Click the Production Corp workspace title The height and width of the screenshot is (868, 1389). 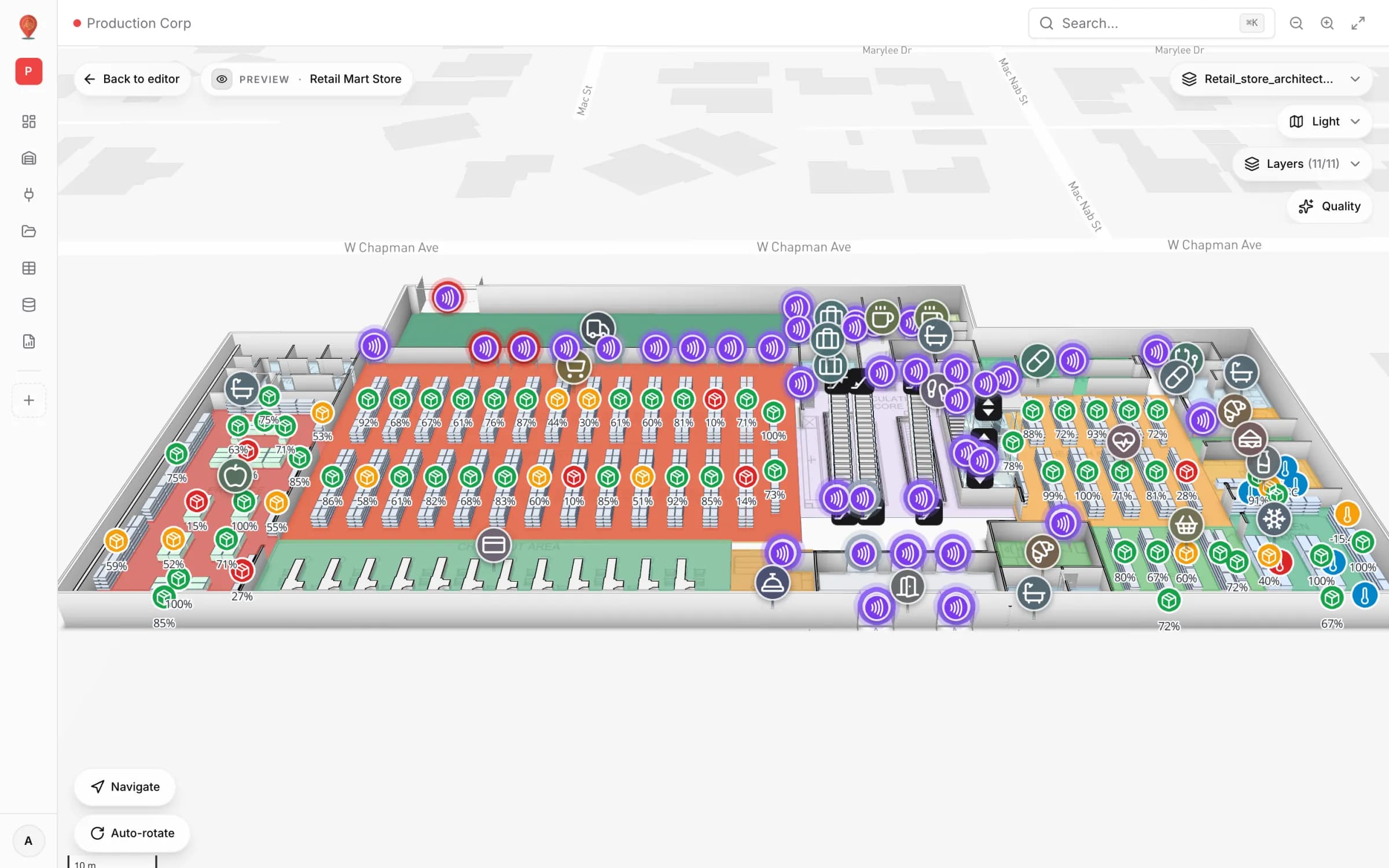point(138,23)
